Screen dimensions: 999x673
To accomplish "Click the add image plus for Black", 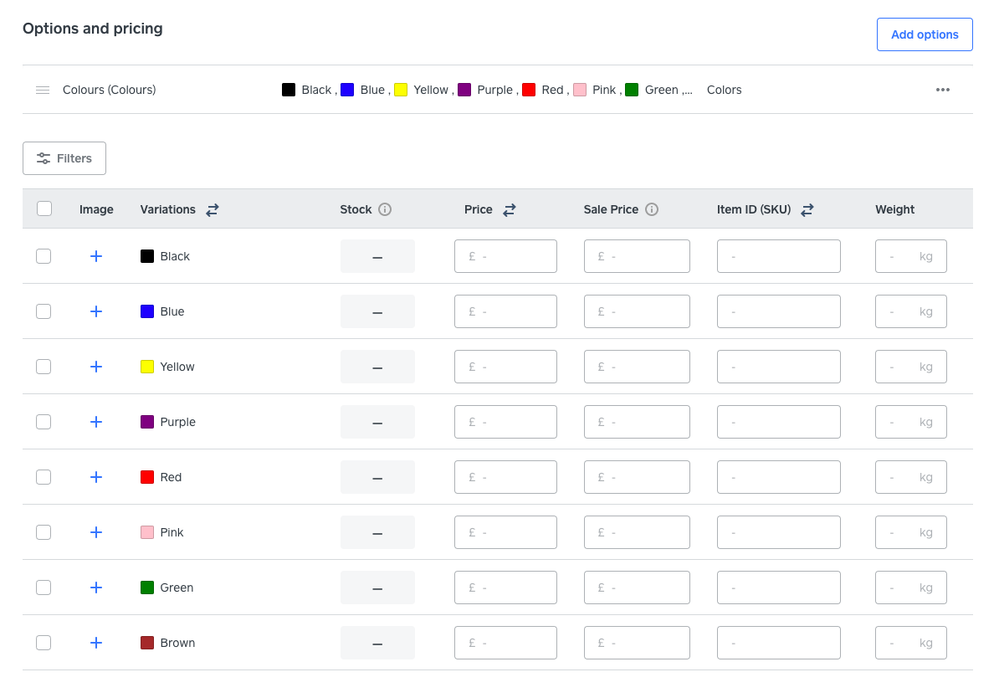I will click(x=96, y=256).
